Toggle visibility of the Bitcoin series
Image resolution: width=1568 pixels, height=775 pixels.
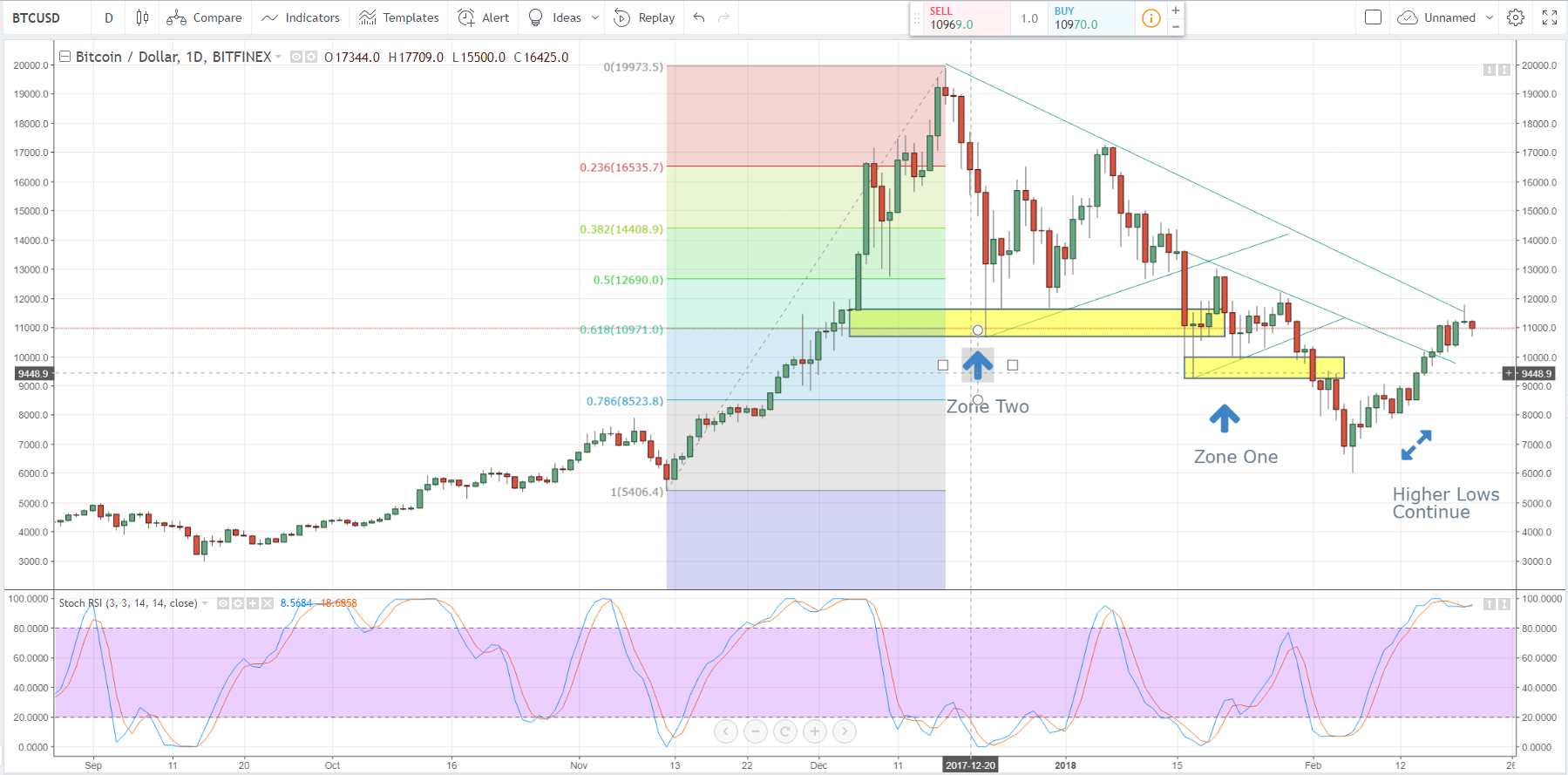click(x=296, y=57)
